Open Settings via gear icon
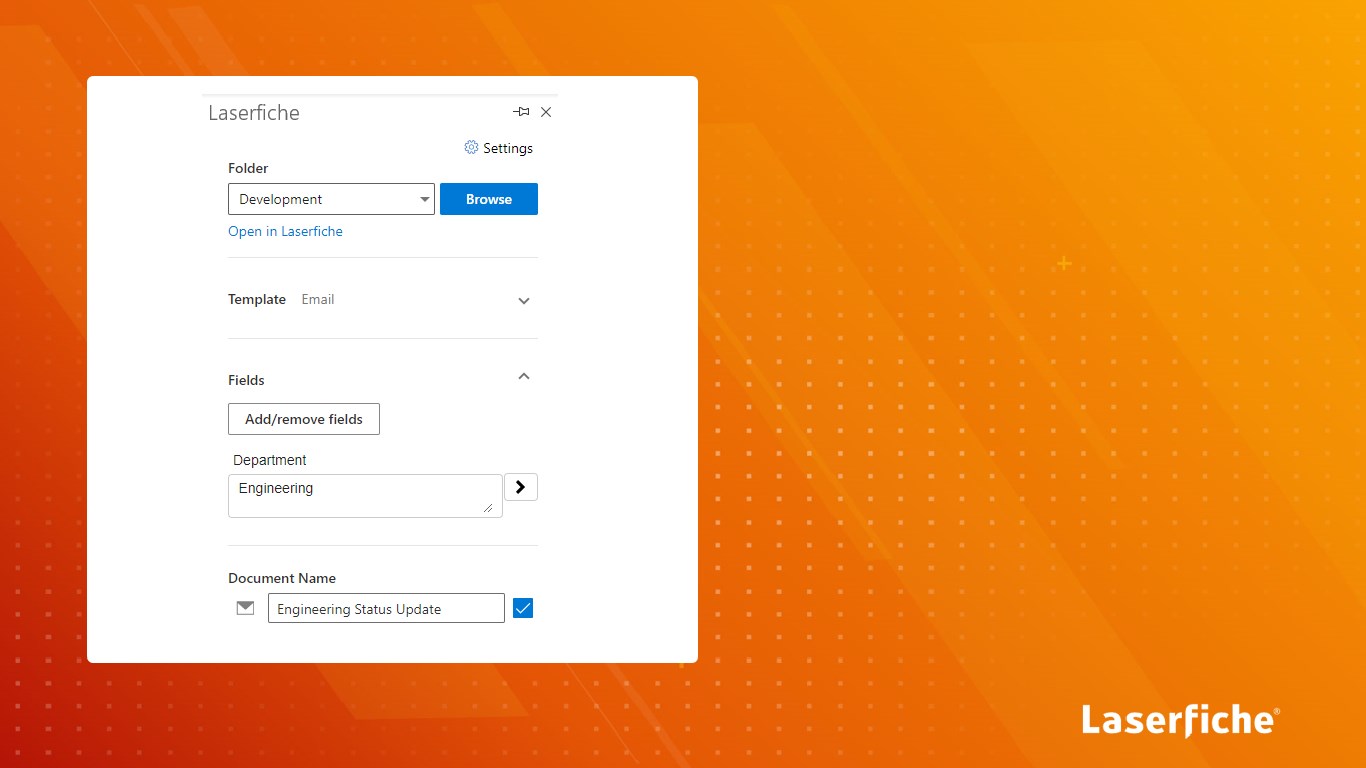Image resolution: width=1366 pixels, height=768 pixels. [x=471, y=147]
